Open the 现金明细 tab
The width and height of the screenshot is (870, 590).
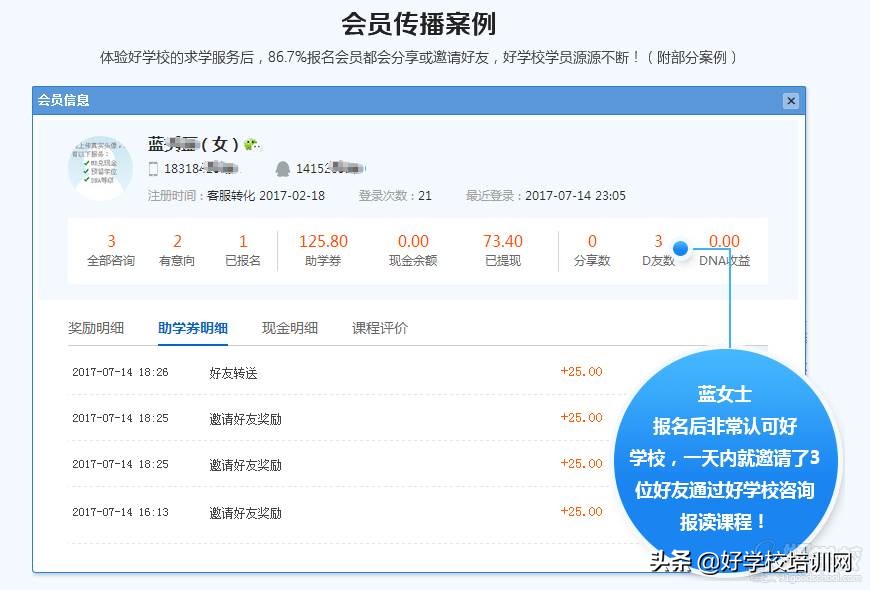pos(290,327)
